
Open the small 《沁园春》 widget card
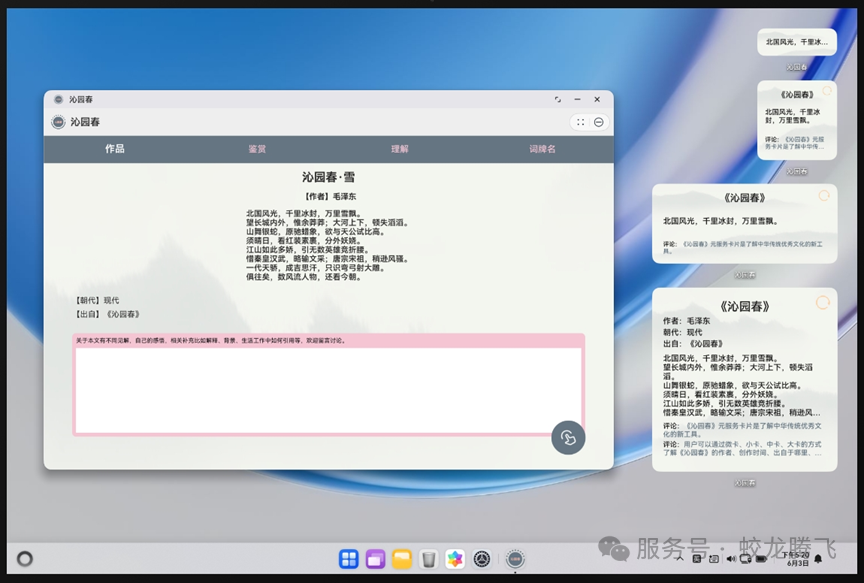(x=797, y=120)
